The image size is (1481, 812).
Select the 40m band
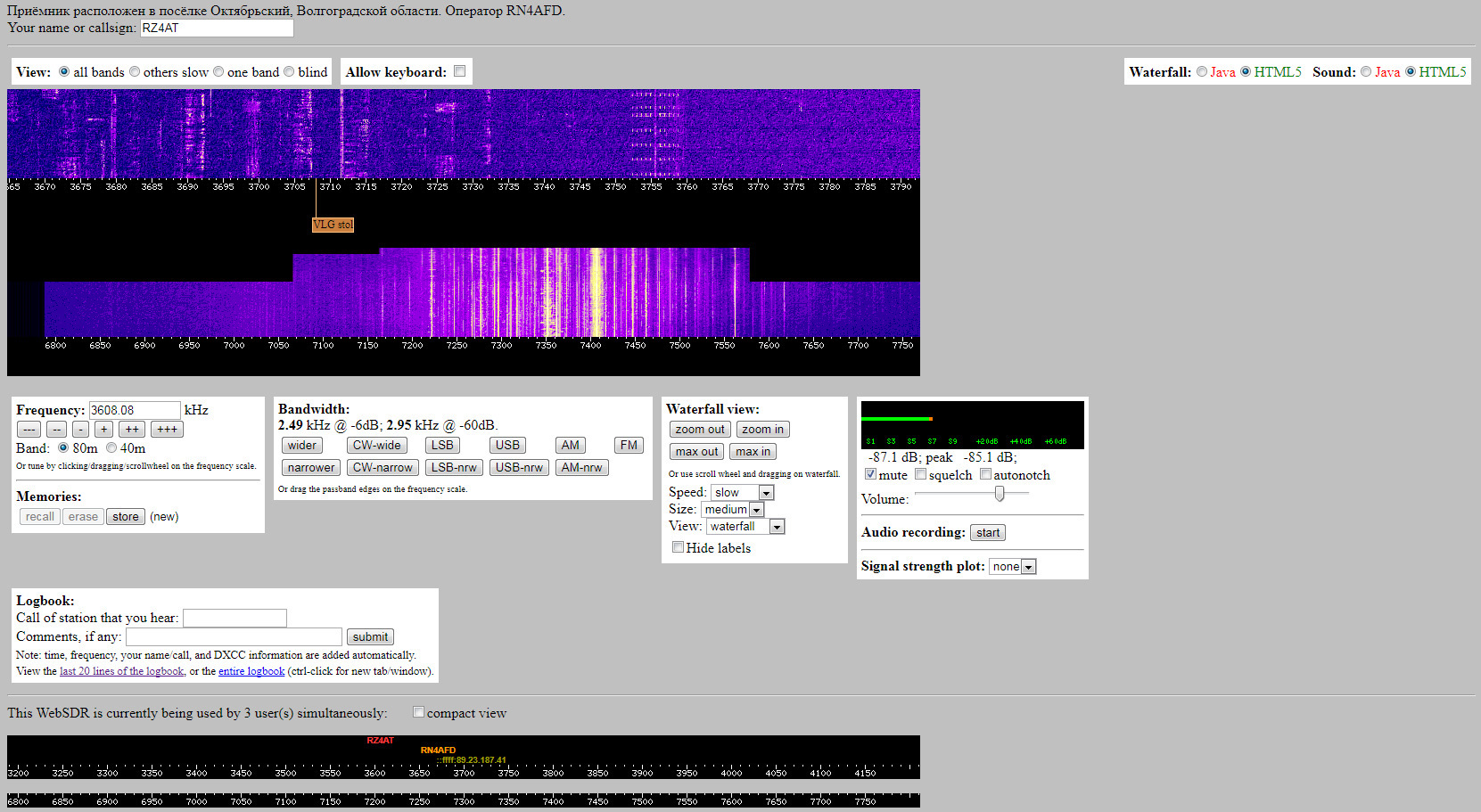tap(111, 447)
